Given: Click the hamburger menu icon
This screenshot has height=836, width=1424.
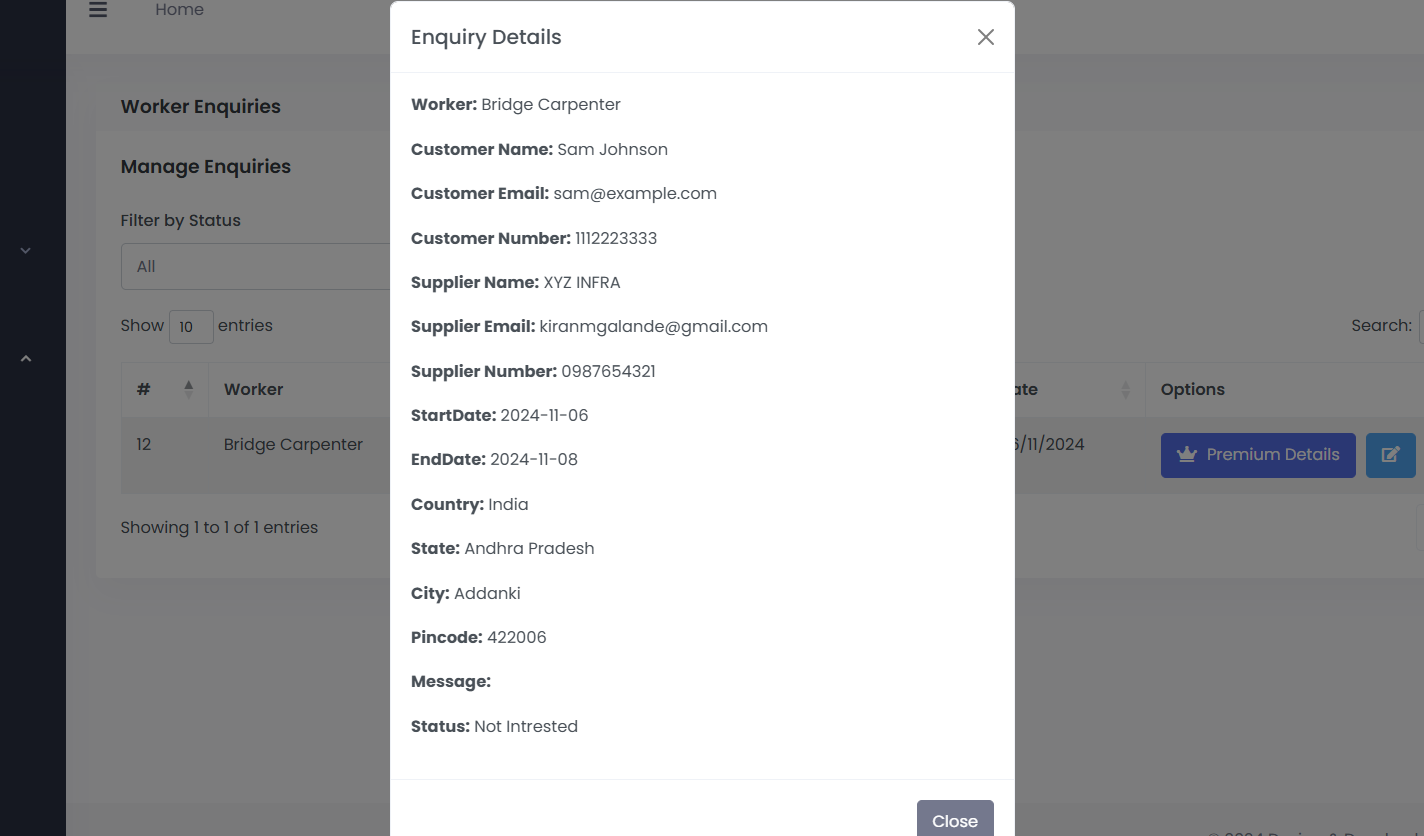Looking at the screenshot, I should [98, 11].
